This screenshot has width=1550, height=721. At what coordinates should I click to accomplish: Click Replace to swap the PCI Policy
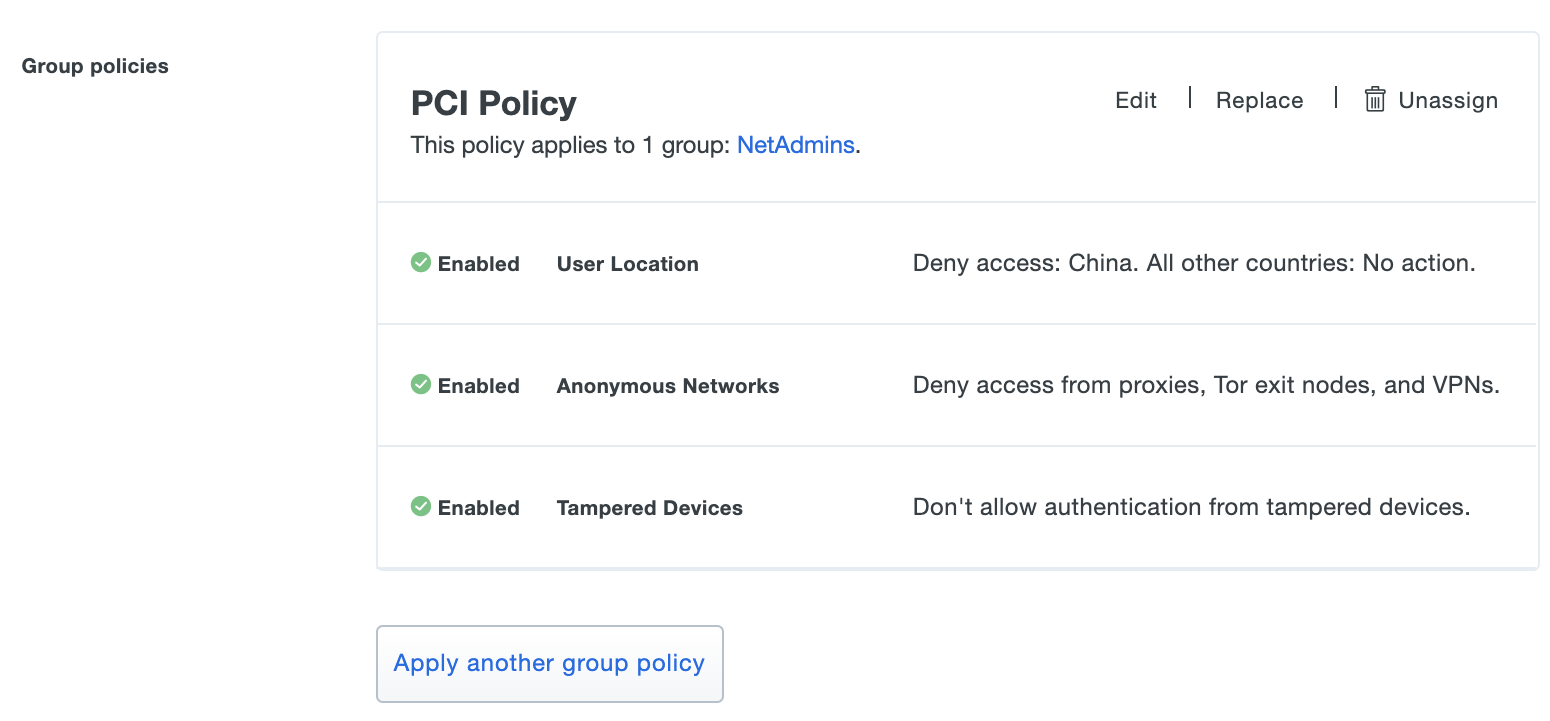tap(1259, 99)
